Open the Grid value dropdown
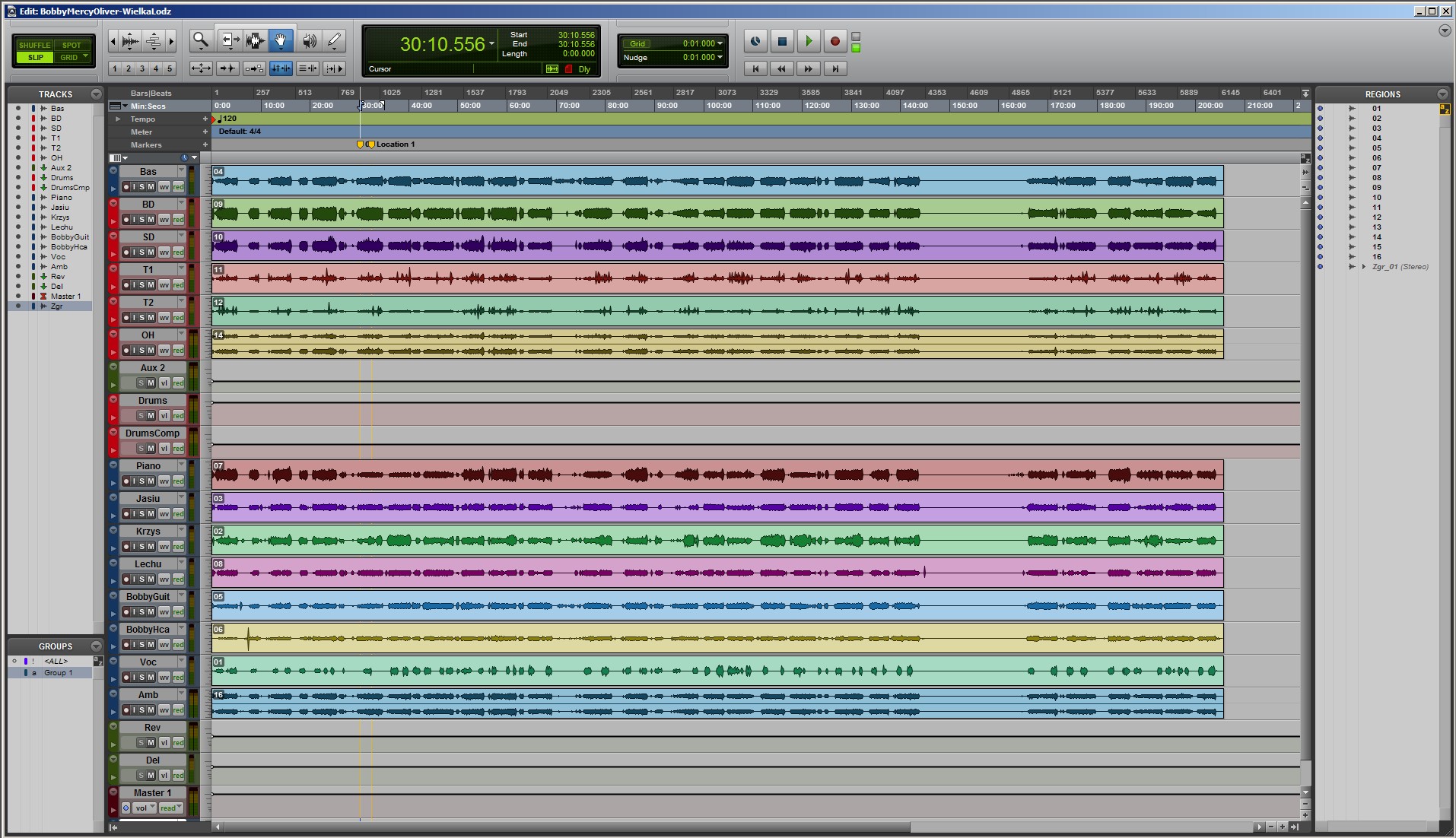The image size is (1456, 838). tap(720, 43)
